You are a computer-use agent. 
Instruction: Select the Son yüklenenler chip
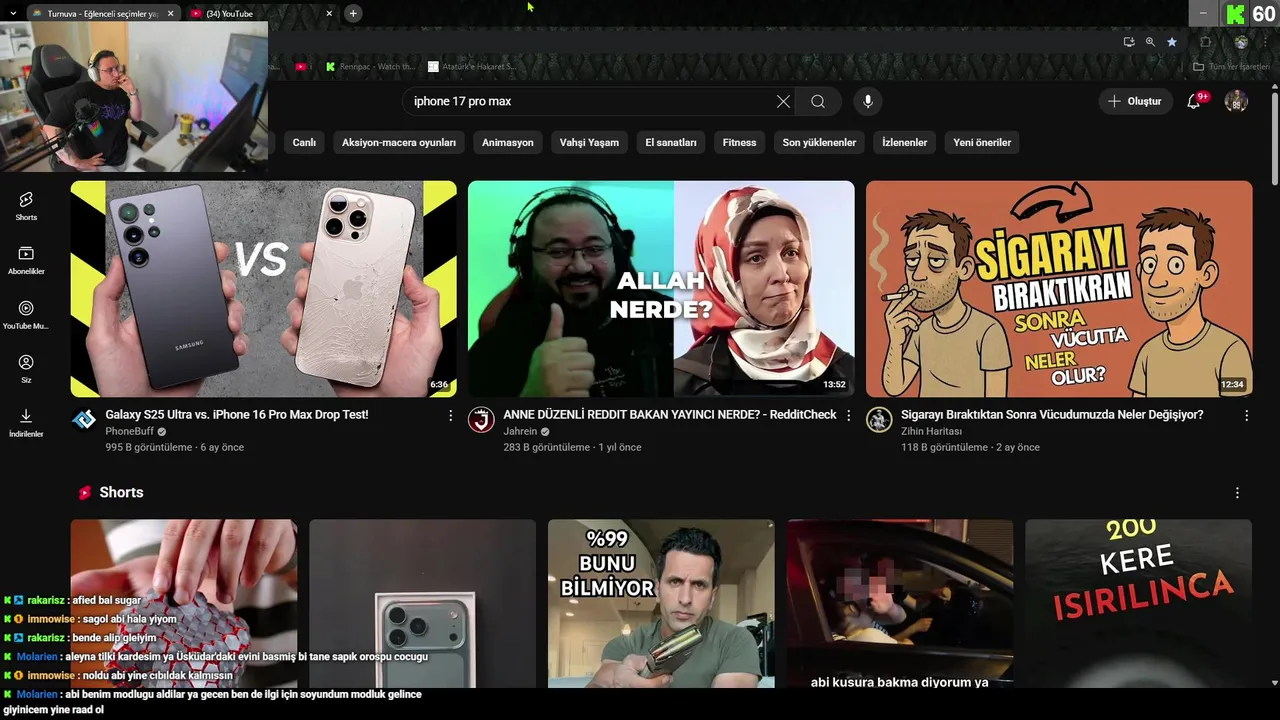[819, 142]
